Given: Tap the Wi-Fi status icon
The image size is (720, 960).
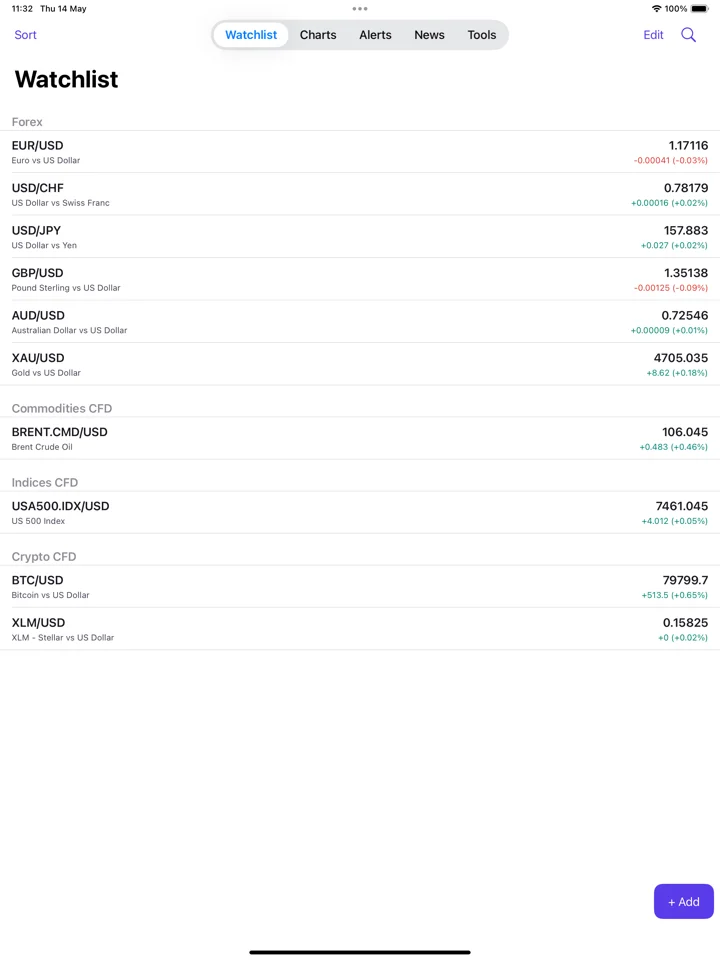Looking at the screenshot, I should click(656, 9).
